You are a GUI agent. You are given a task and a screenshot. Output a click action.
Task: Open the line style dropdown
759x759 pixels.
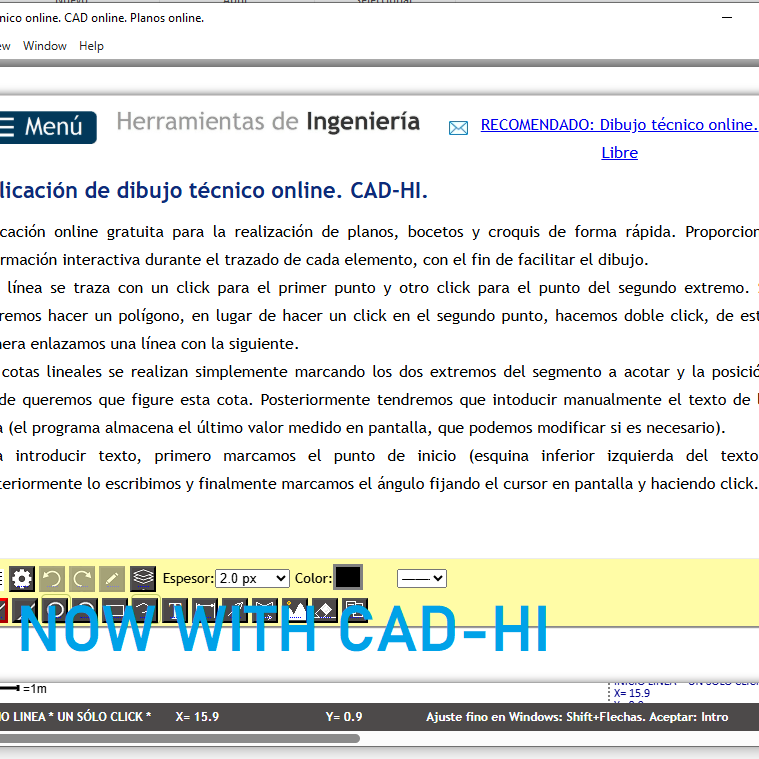tap(422, 578)
